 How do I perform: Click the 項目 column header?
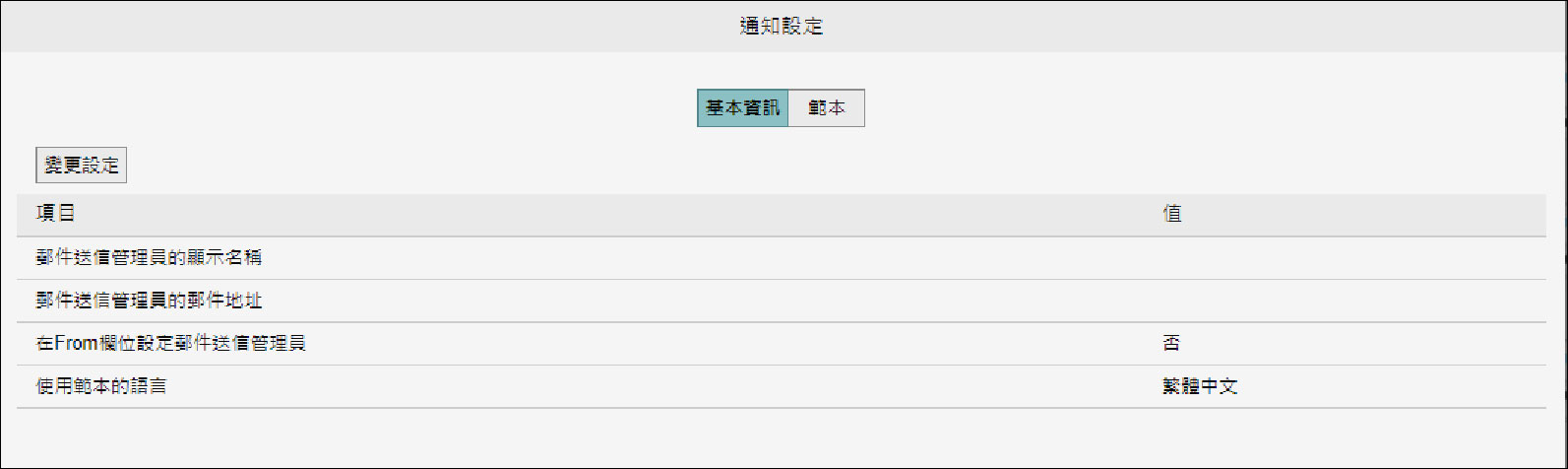click(56, 214)
